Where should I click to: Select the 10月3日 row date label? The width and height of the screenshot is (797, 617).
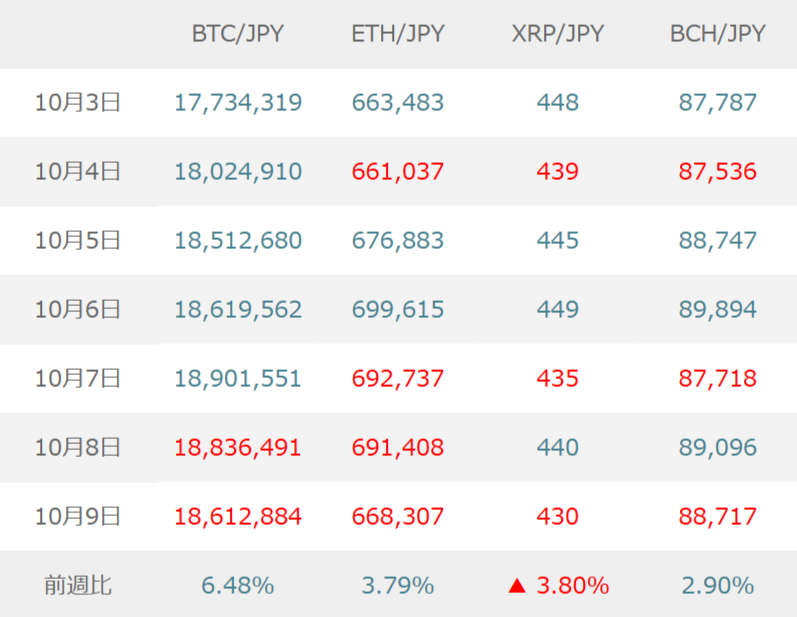tap(78, 102)
